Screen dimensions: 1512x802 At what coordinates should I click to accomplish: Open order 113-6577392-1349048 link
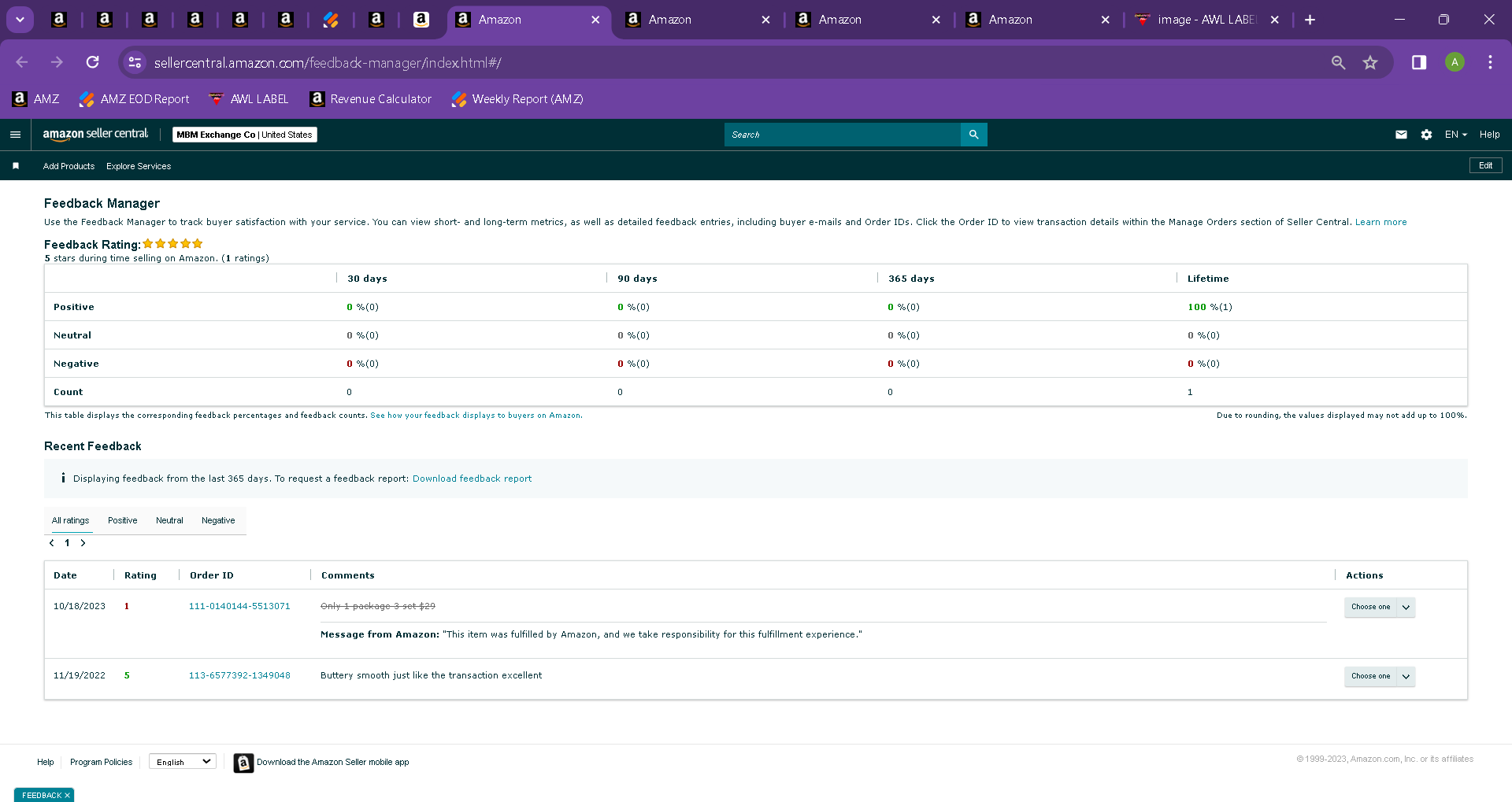239,675
